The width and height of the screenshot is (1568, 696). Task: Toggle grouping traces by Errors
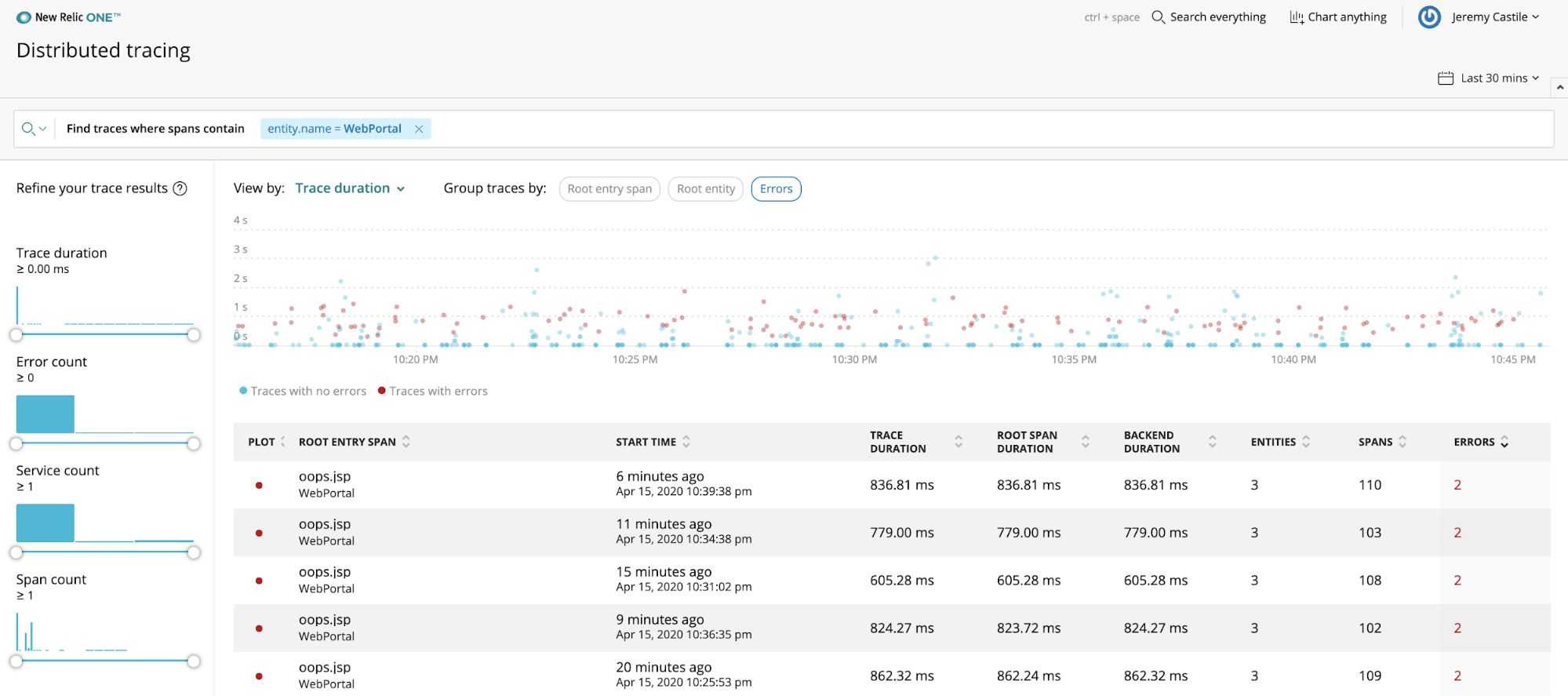point(776,189)
